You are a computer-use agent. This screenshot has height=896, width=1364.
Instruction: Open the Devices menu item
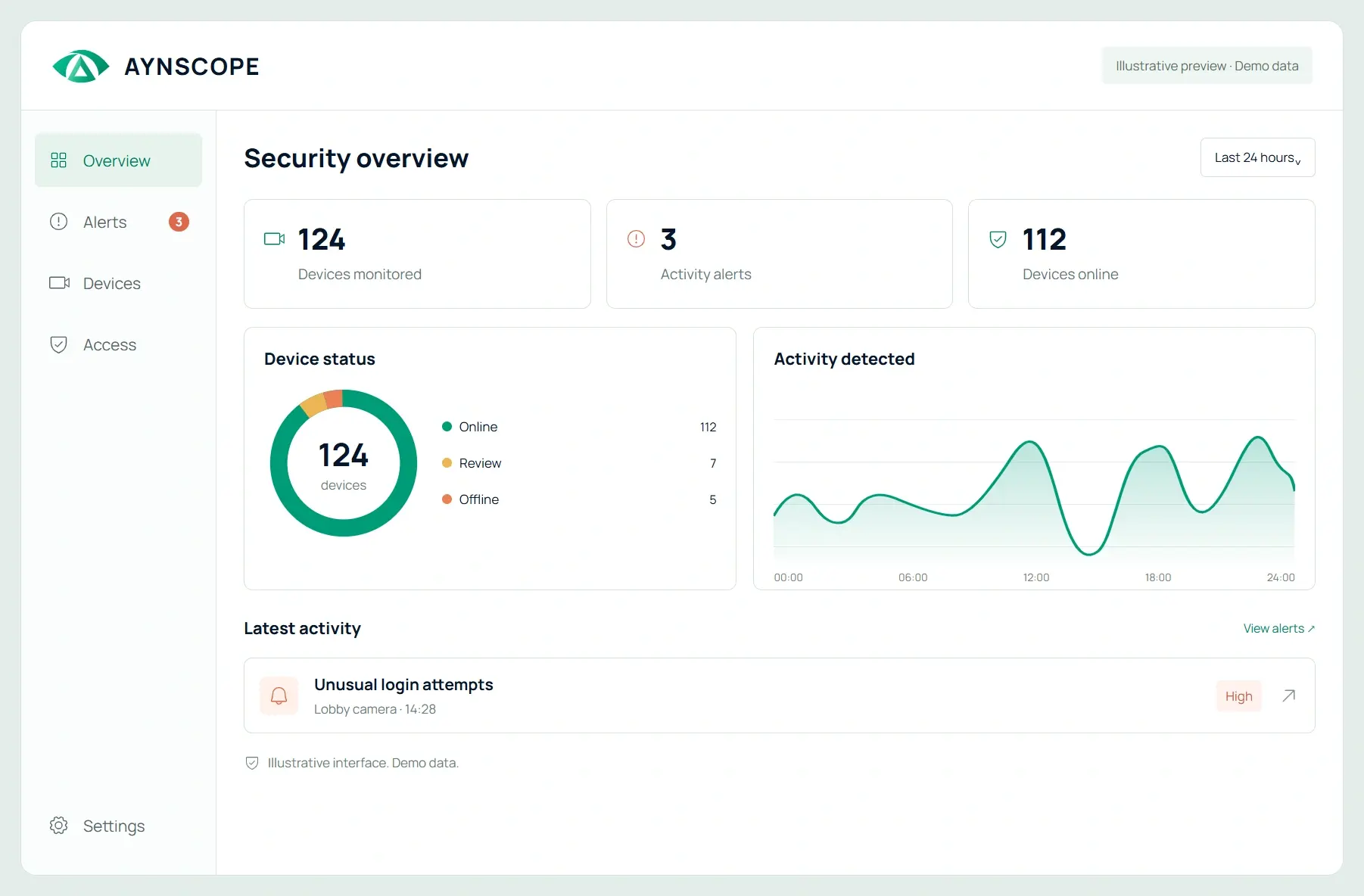tap(118, 283)
